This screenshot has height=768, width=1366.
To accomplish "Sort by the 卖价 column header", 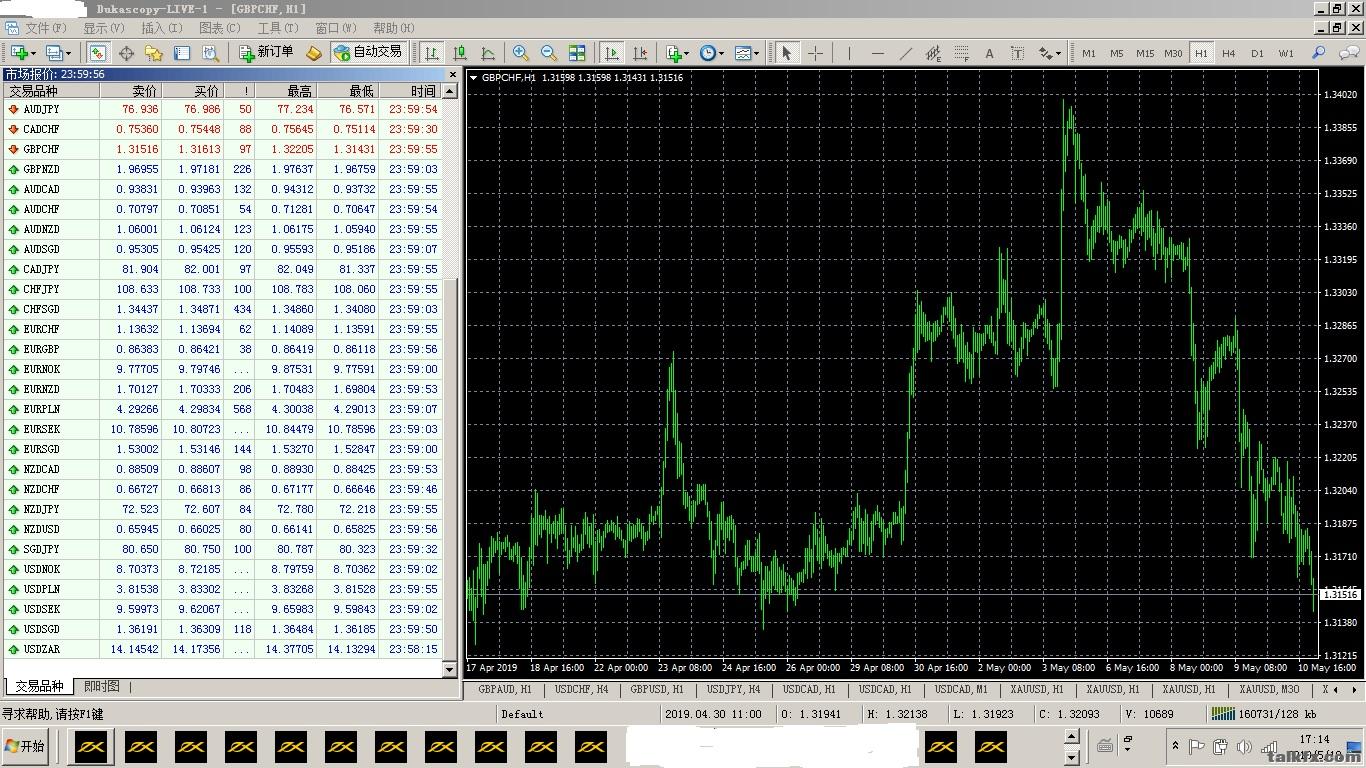I will pos(131,91).
